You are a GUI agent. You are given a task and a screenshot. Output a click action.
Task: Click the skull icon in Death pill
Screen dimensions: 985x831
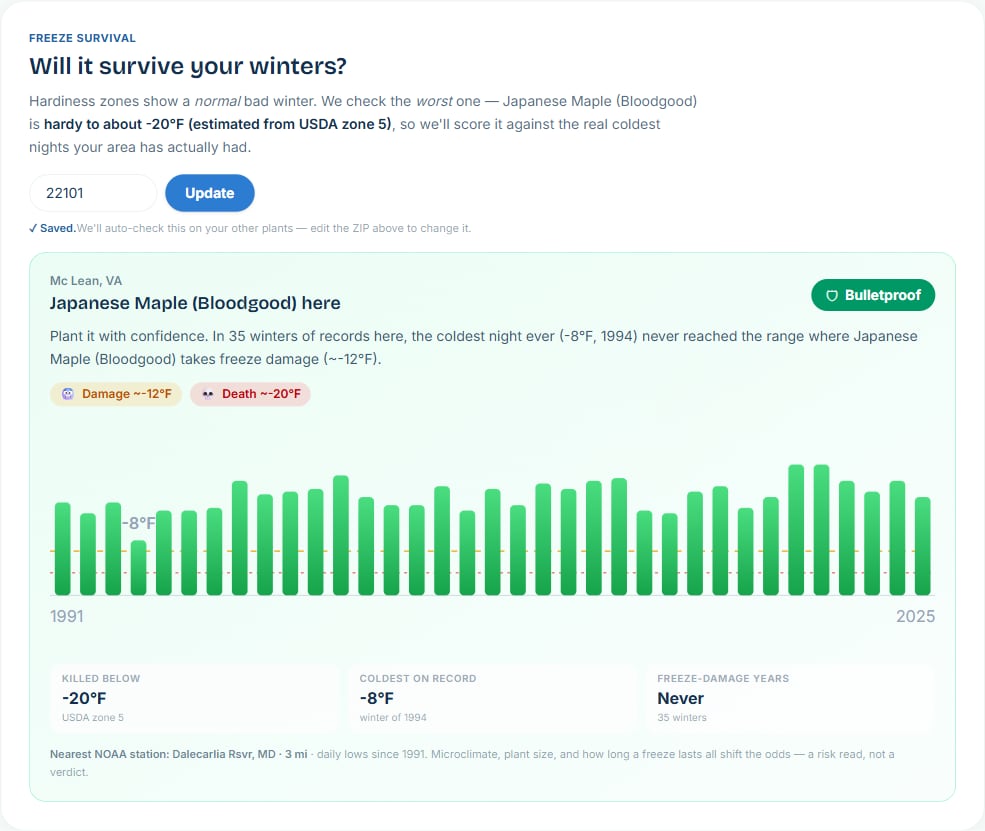[208, 394]
